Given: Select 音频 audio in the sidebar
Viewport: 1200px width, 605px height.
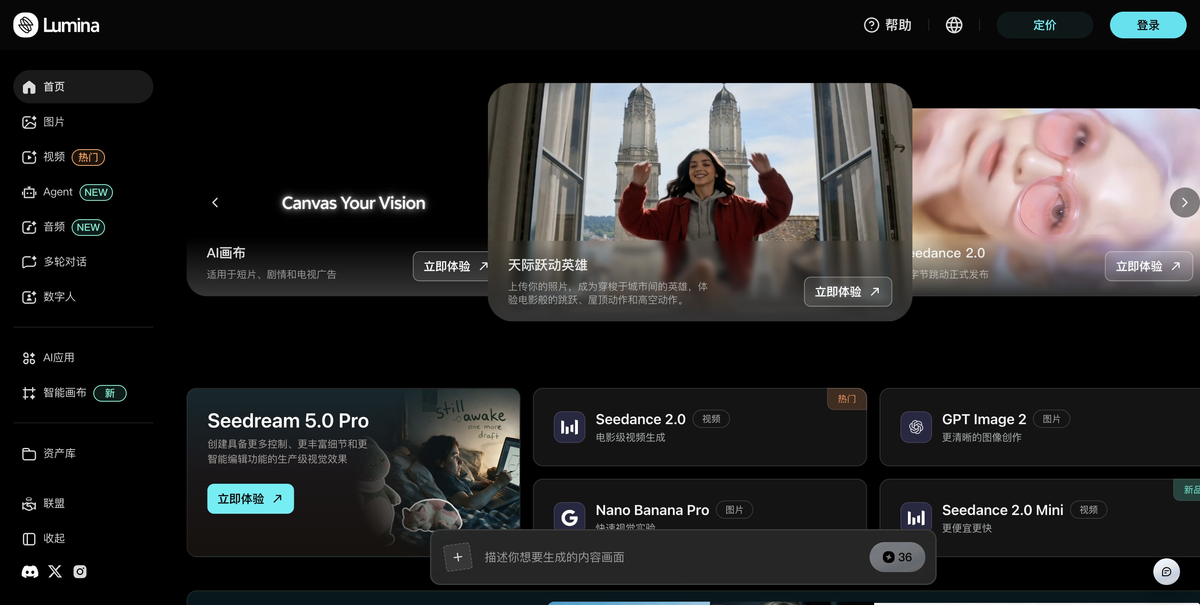Looking at the screenshot, I should (x=83, y=227).
